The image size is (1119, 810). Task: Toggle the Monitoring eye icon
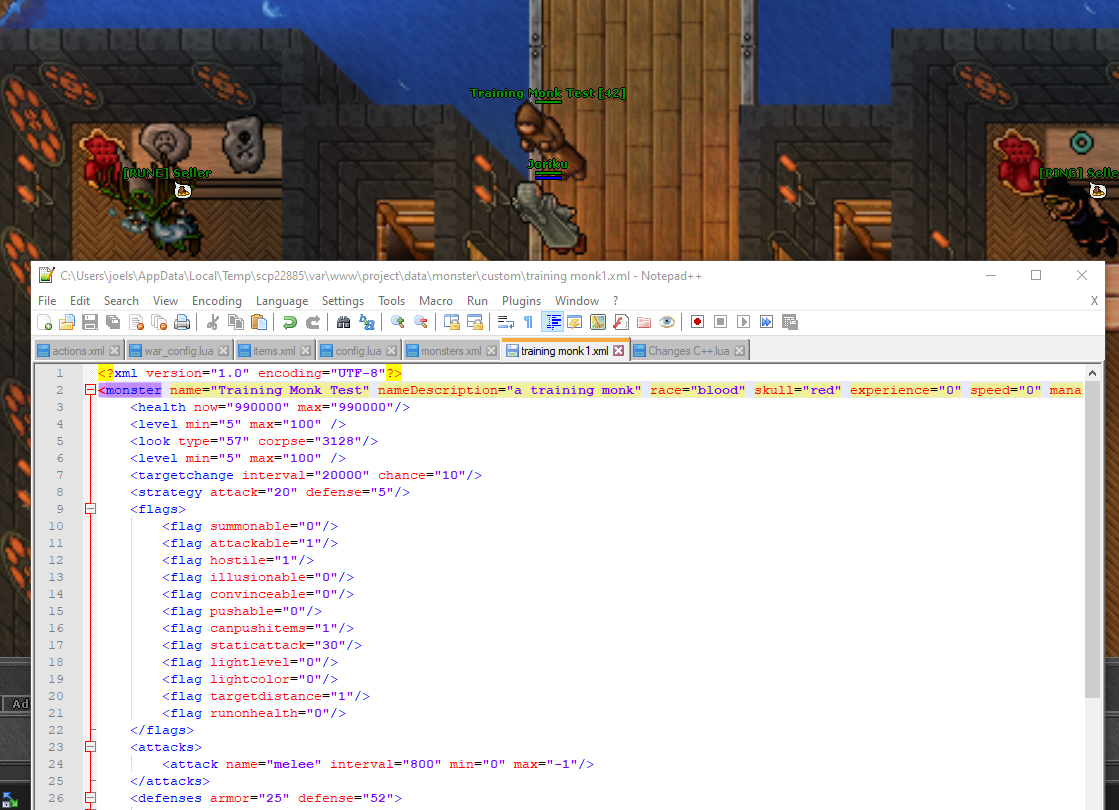coord(667,323)
